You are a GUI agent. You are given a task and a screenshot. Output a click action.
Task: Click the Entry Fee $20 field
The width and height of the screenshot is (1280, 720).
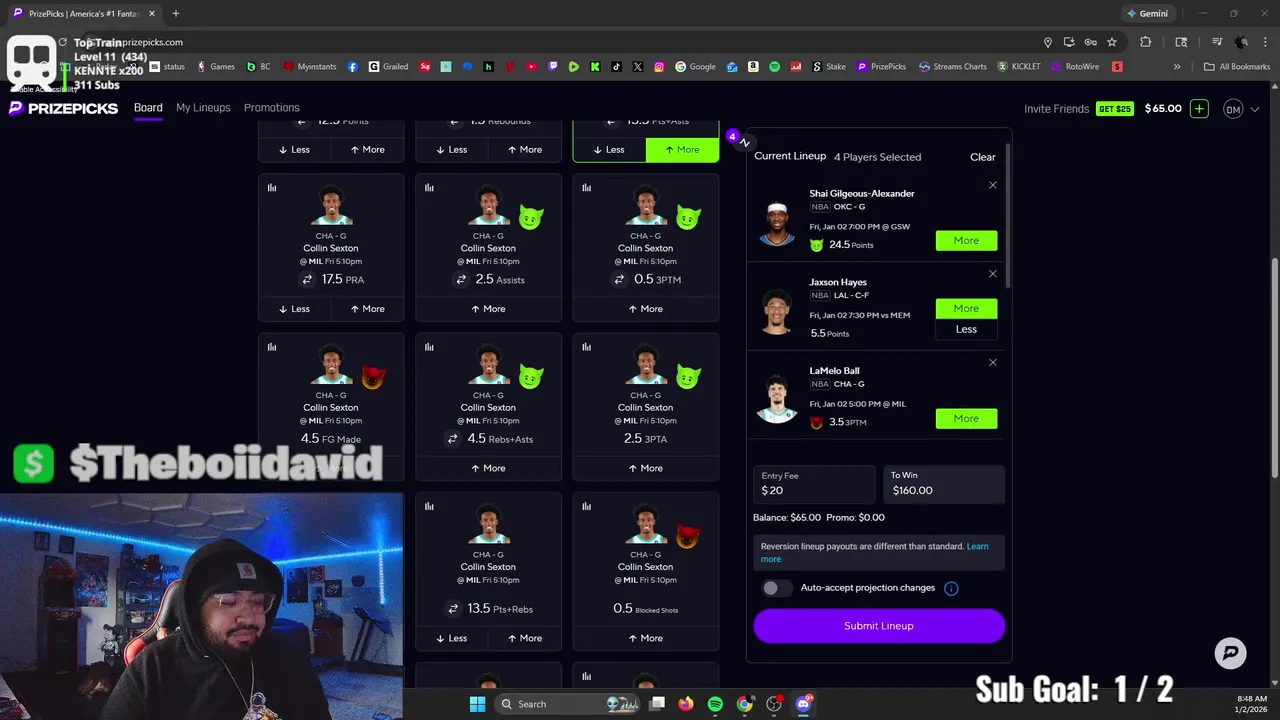click(814, 484)
